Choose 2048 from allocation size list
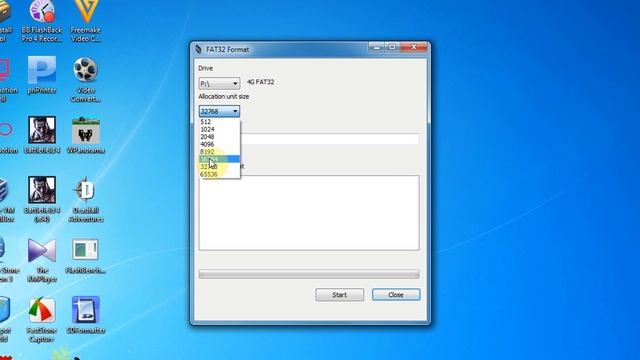Viewport: 640px width, 360px height. point(219,136)
